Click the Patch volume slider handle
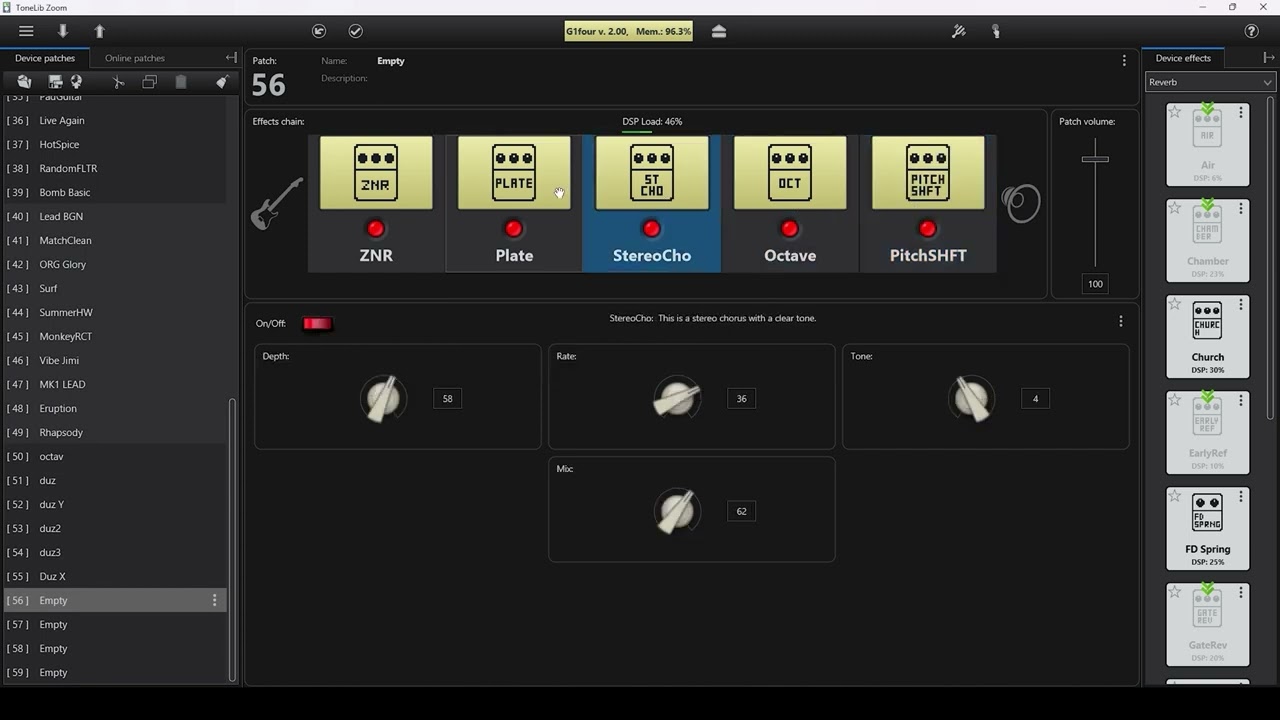This screenshot has height=720, width=1280. pos(1095,159)
